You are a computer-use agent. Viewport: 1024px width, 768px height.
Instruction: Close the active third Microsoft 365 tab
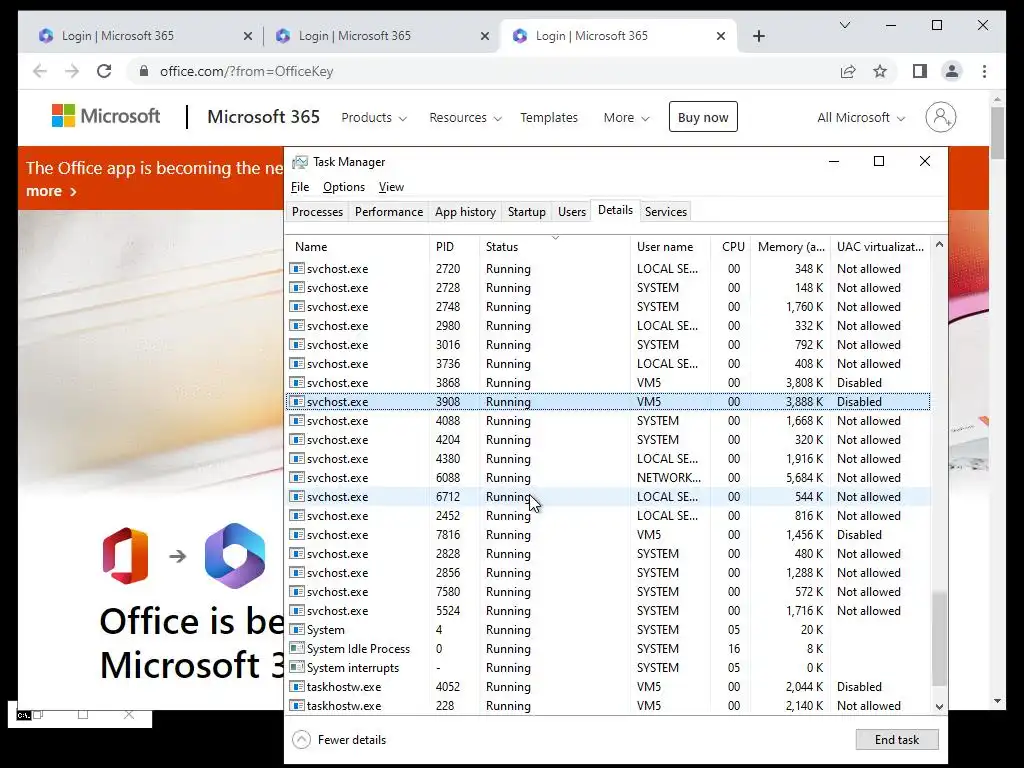721,36
